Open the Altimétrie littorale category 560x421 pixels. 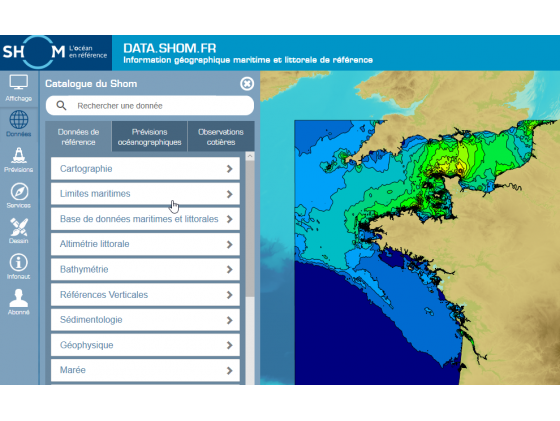pos(145,244)
